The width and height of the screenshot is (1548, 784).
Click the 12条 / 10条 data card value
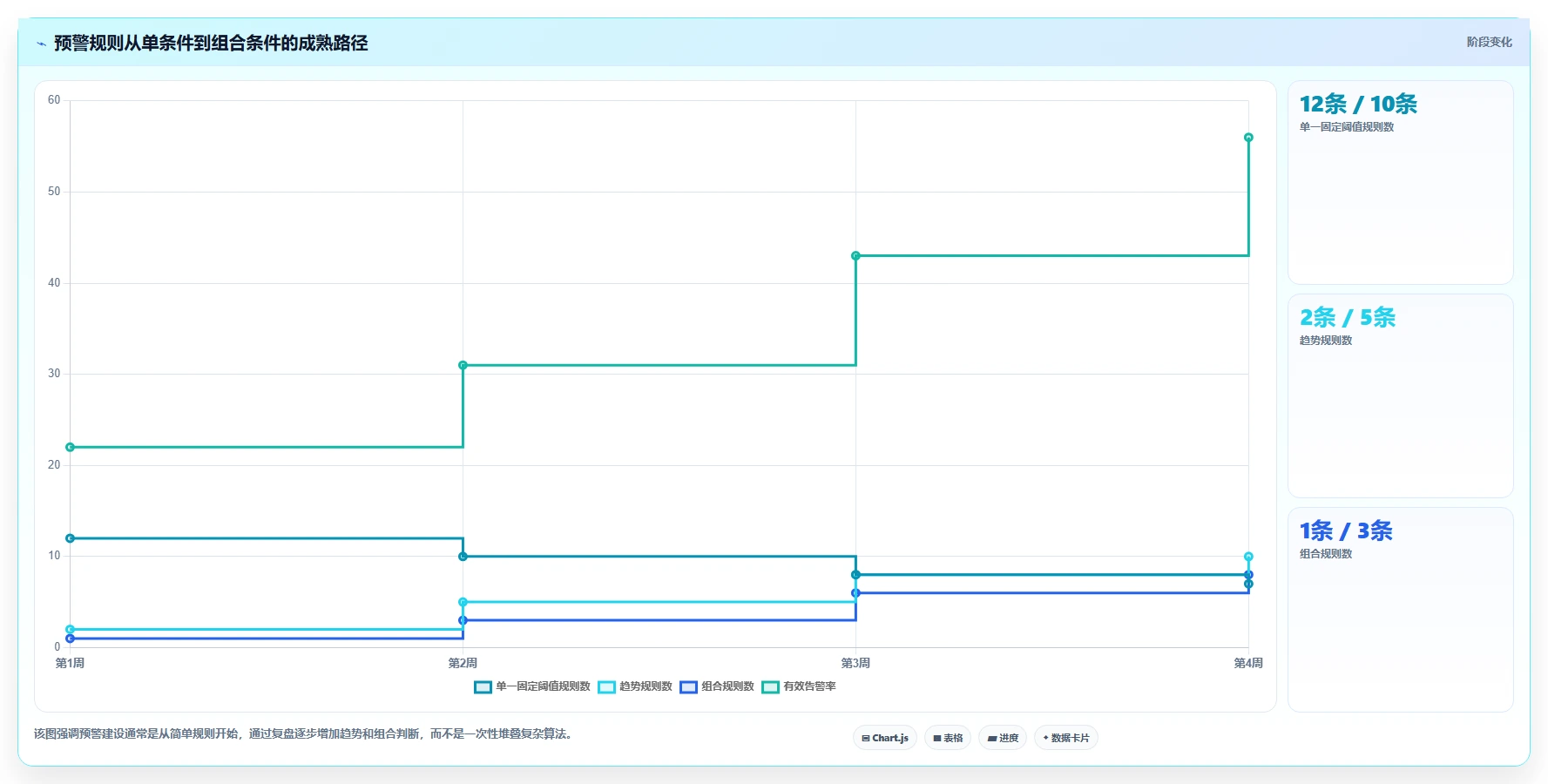1358,105
